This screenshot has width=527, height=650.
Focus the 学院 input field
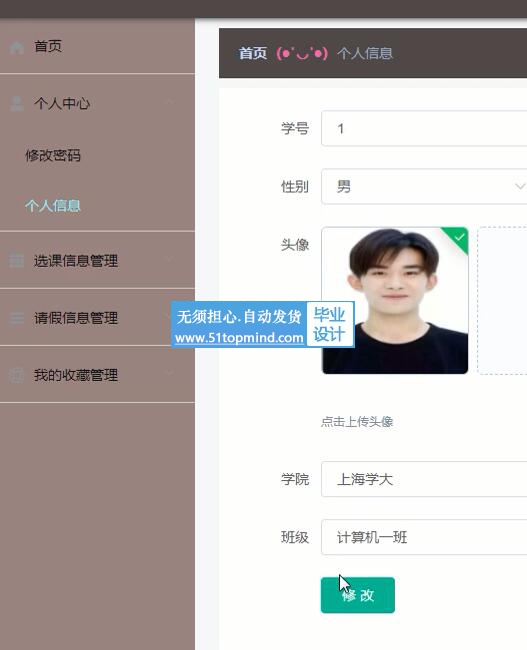pyautogui.click(x=424, y=479)
